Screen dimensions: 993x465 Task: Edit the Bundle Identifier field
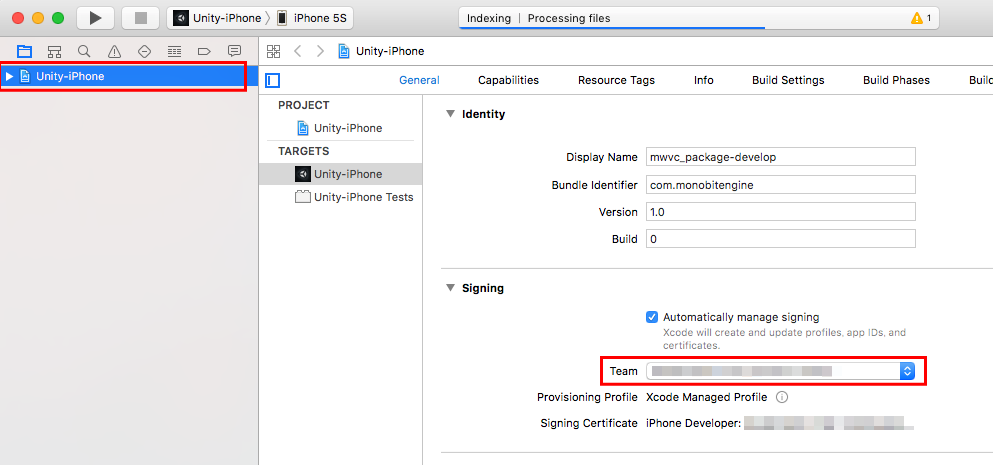pyautogui.click(x=780, y=185)
